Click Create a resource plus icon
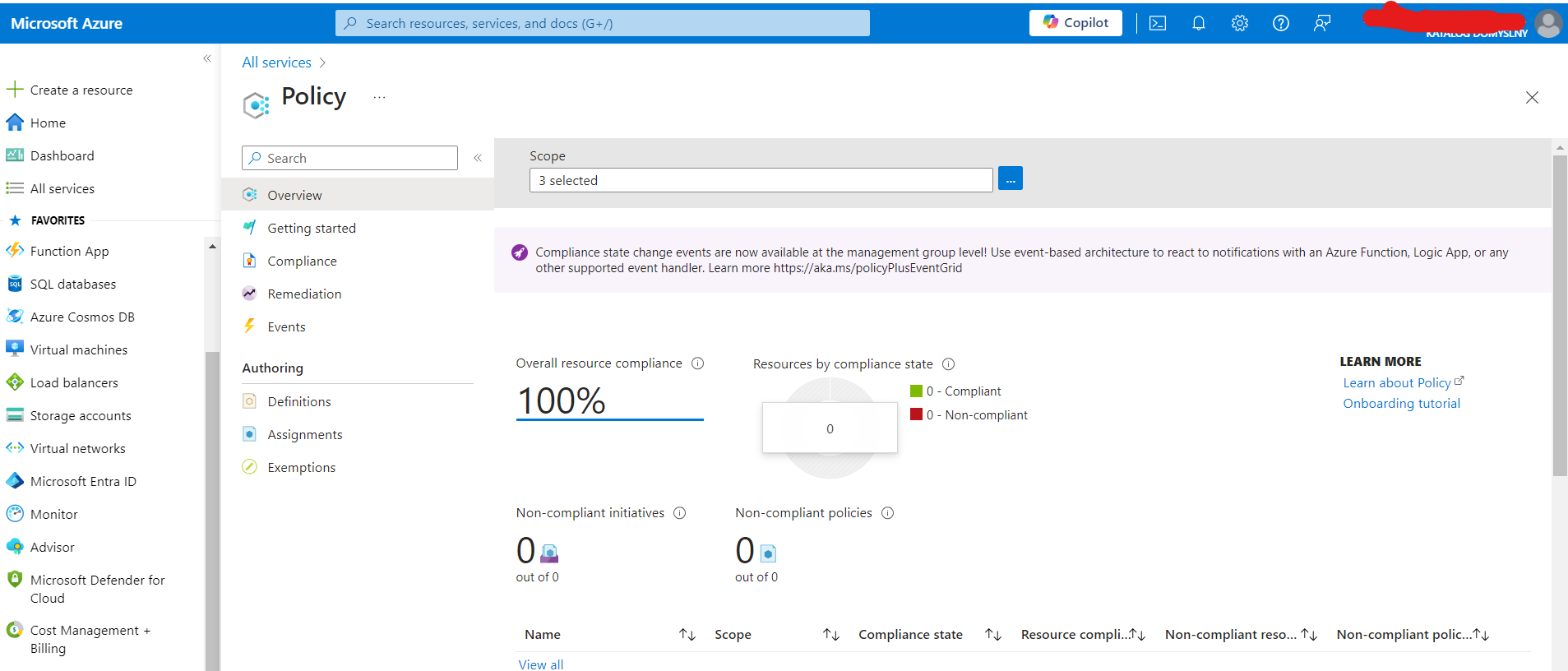The width and height of the screenshot is (1568, 671). (x=14, y=89)
